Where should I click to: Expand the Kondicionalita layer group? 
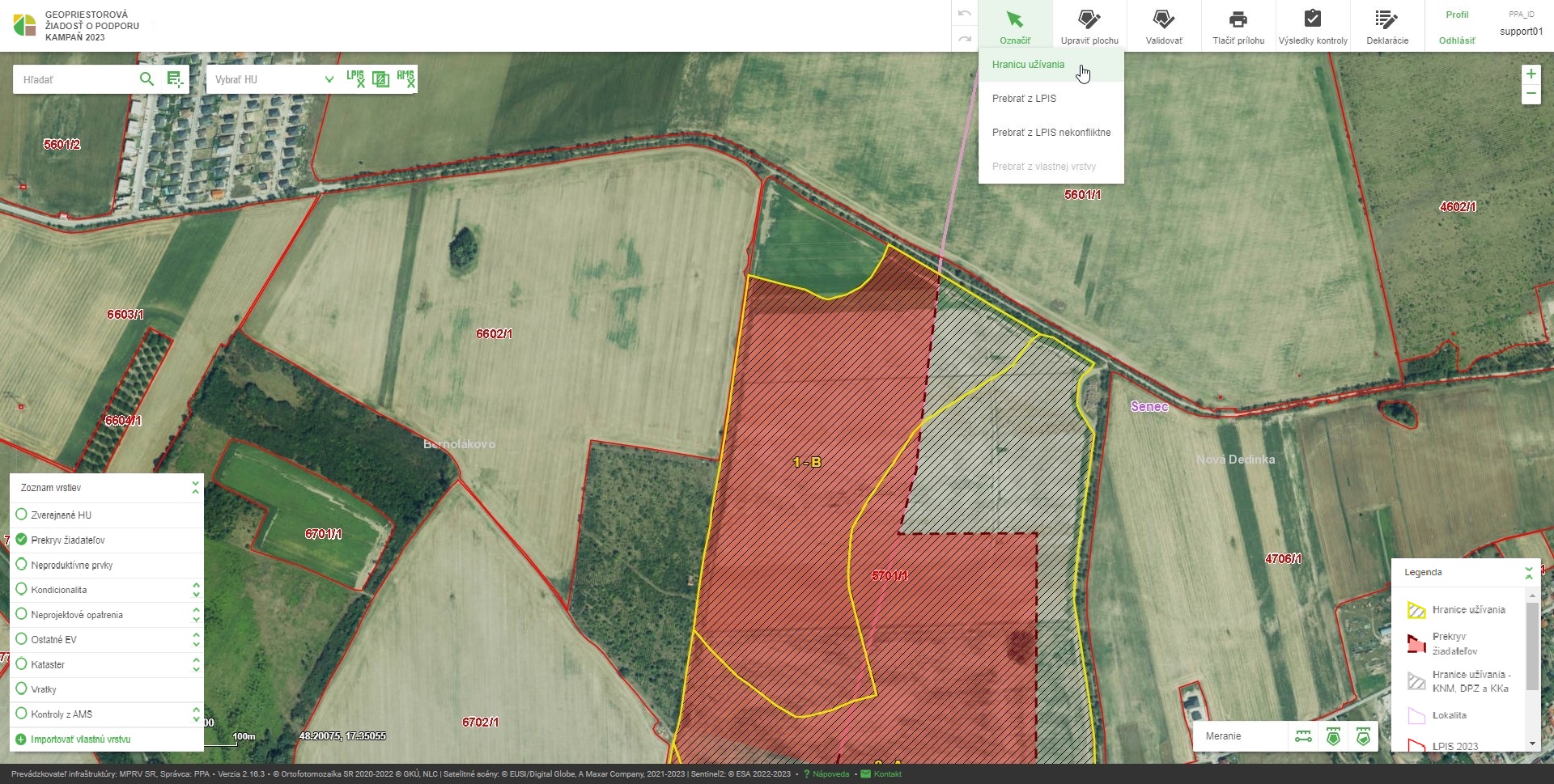click(196, 590)
